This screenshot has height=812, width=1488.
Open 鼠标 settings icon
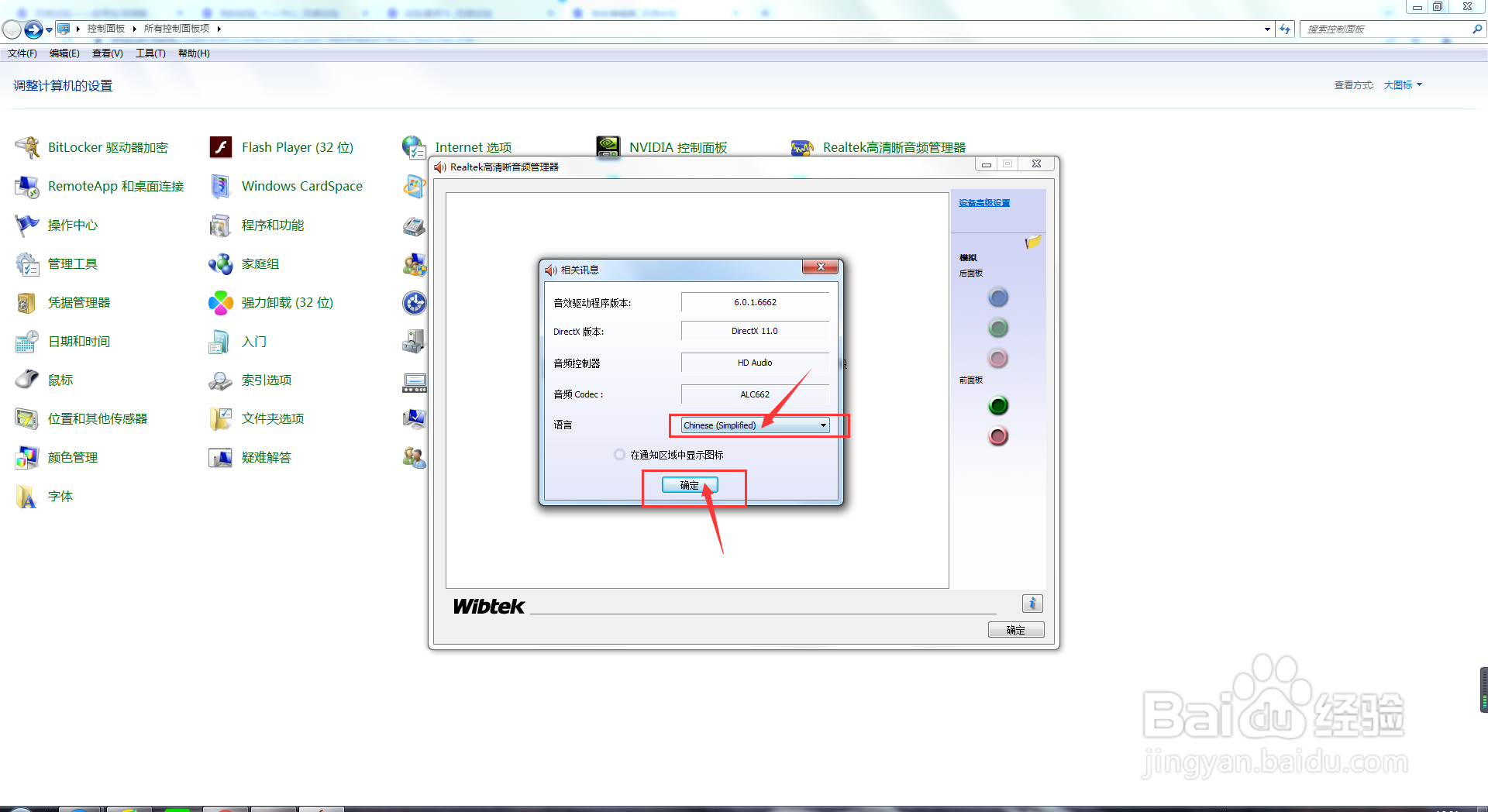point(27,380)
